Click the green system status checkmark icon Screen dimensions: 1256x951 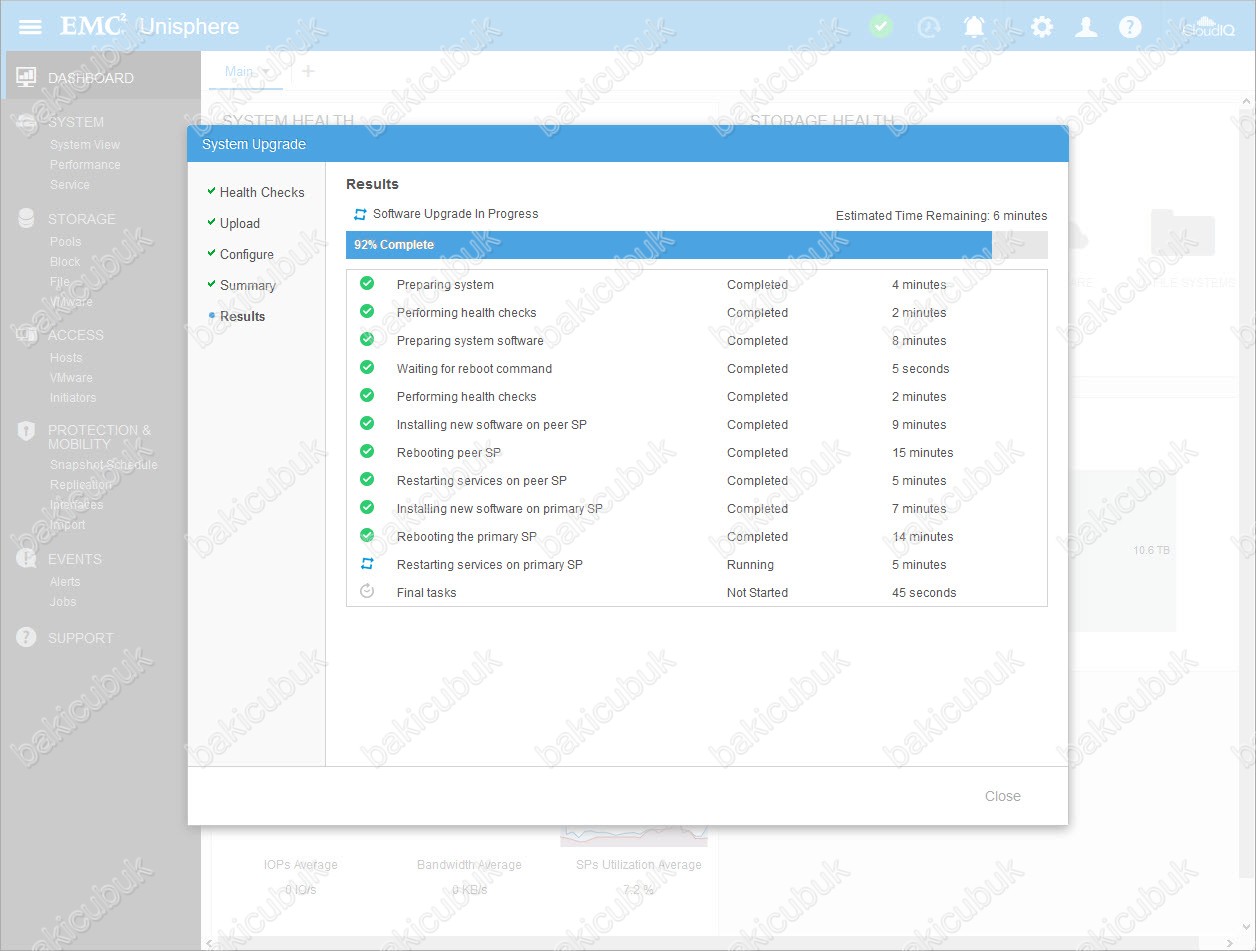pyautogui.click(x=881, y=26)
